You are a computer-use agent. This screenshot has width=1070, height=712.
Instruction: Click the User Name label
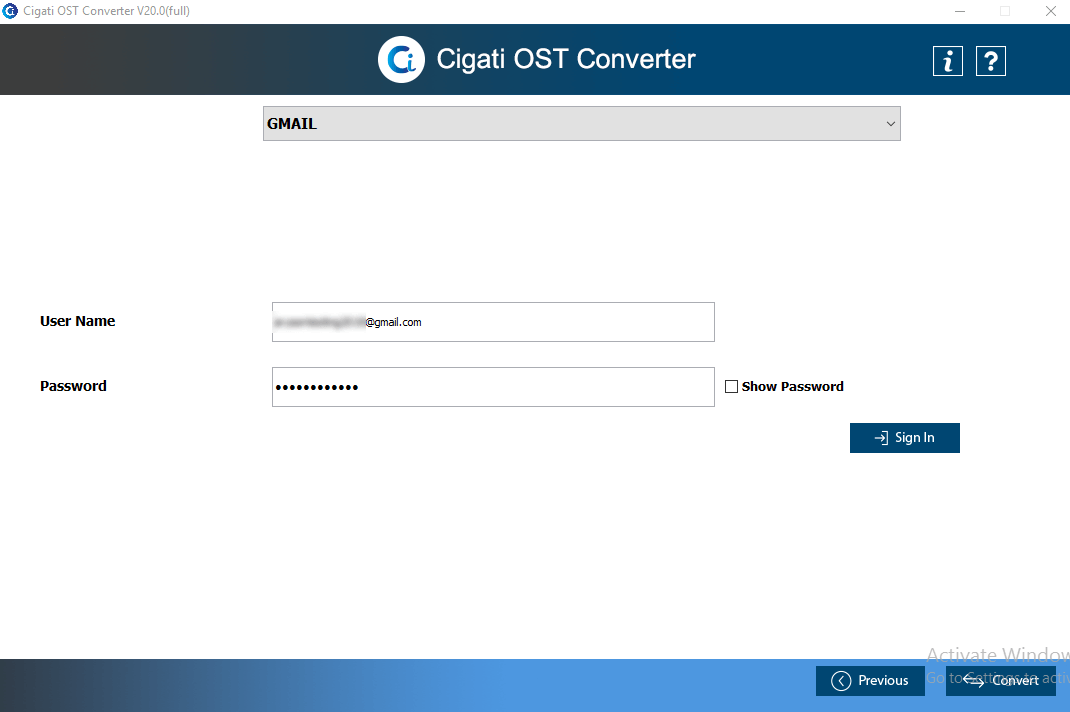78,321
